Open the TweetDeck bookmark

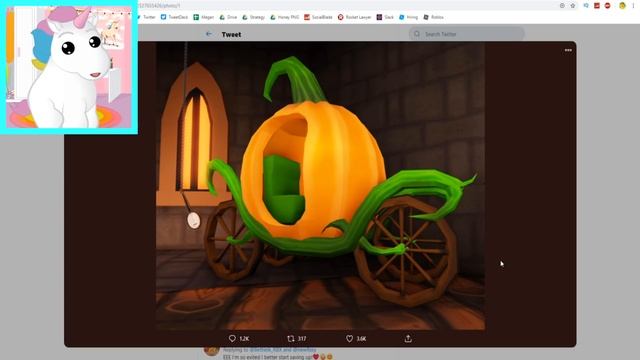pyautogui.click(x=174, y=17)
